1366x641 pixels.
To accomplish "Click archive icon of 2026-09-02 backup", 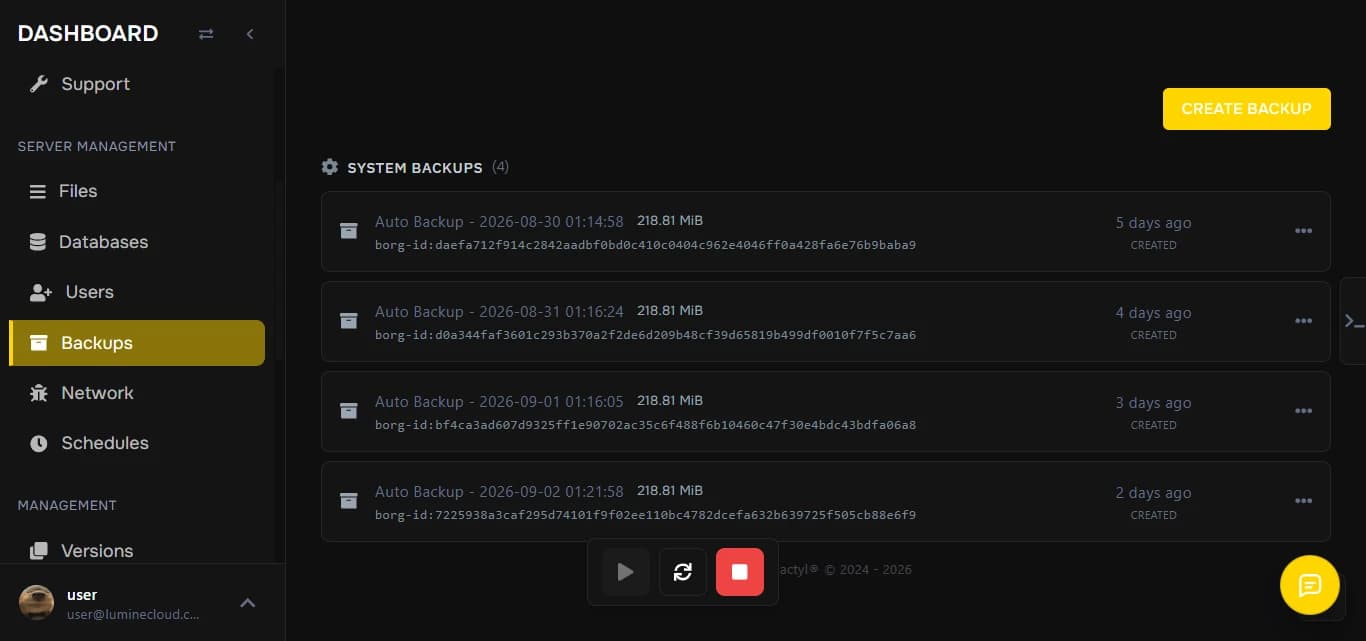I will pyautogui.click(x=349, y=501).
